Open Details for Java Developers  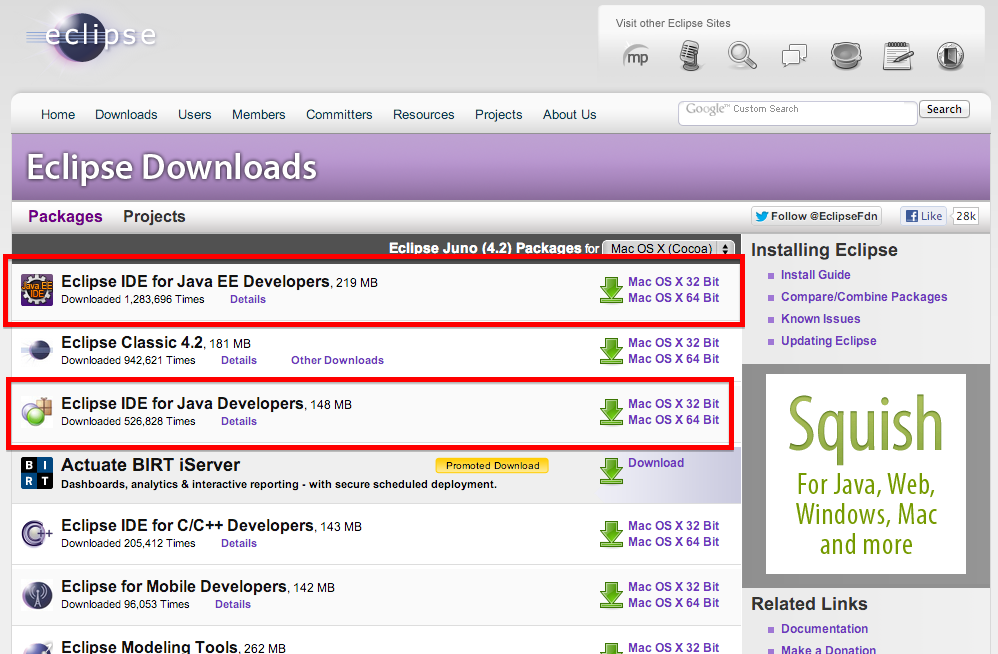tap(239, 421)
